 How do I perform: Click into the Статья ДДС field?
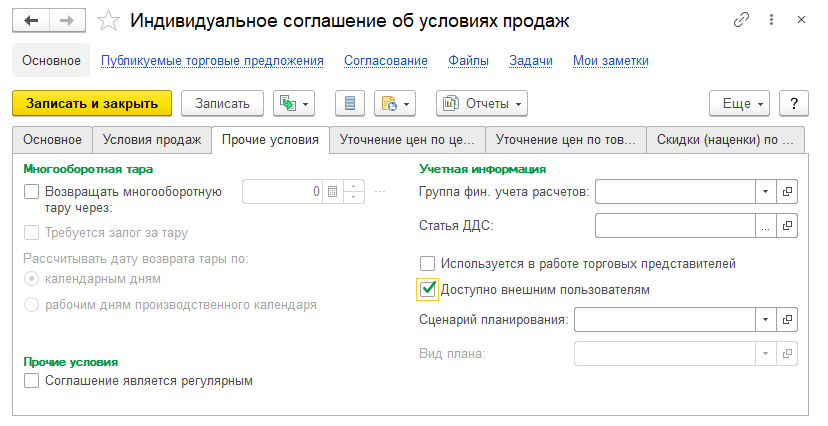[x=676, y=226]
